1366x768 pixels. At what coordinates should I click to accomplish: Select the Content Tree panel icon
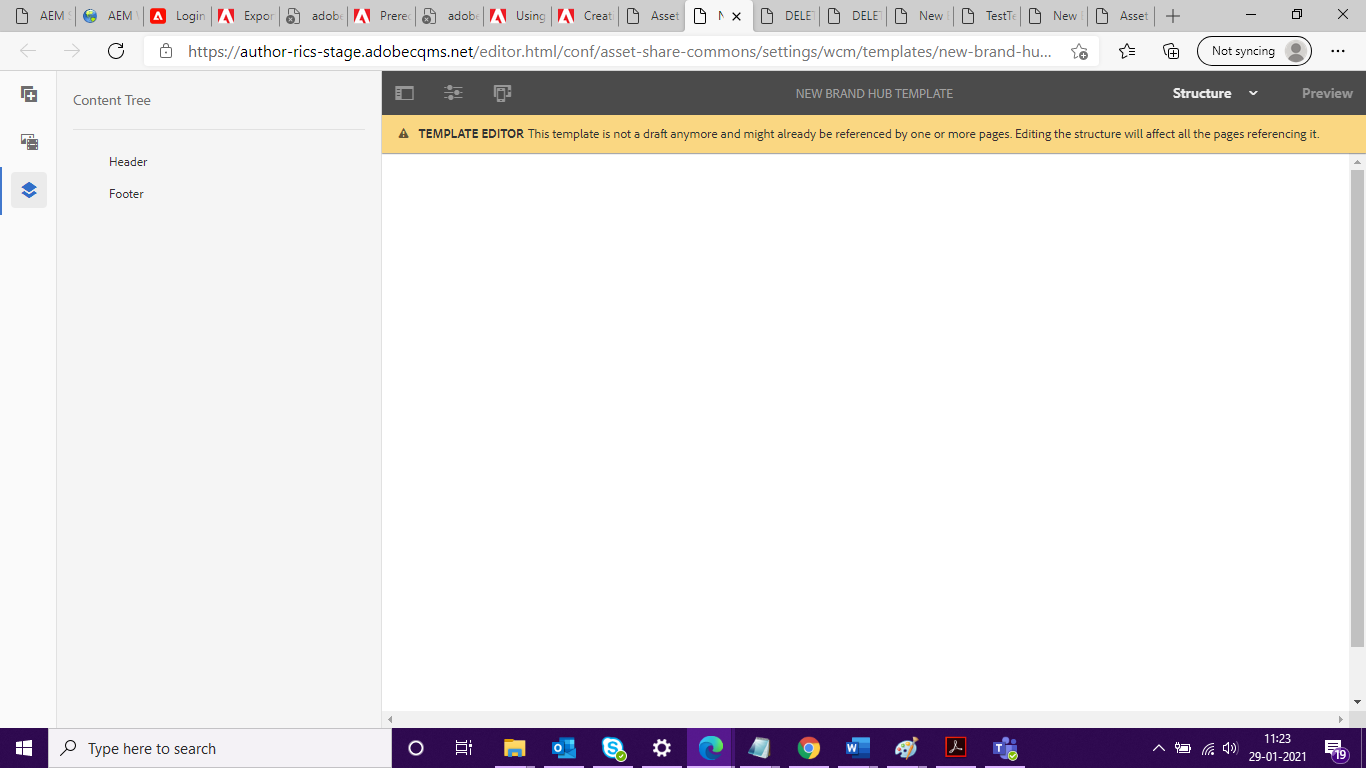pos(28,189)
